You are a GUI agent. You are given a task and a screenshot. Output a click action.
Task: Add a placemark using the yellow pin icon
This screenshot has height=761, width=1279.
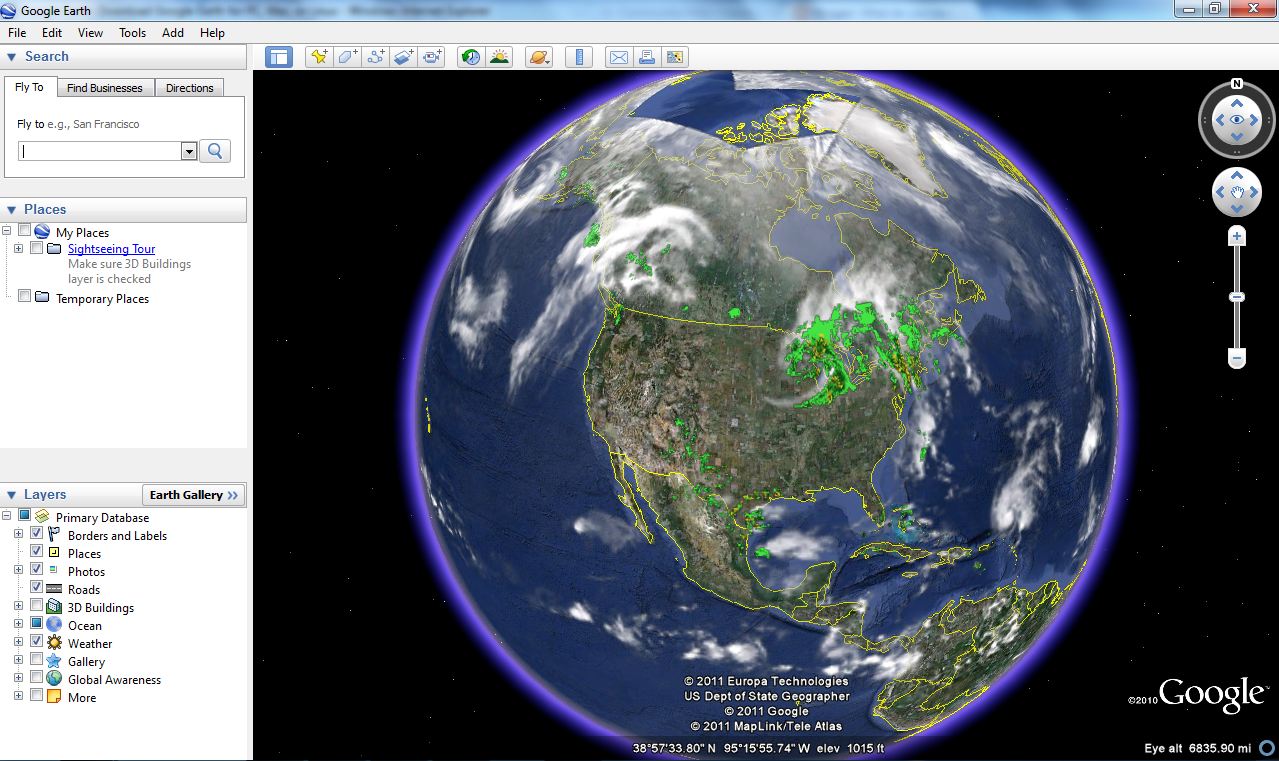[x=318, y=57]
